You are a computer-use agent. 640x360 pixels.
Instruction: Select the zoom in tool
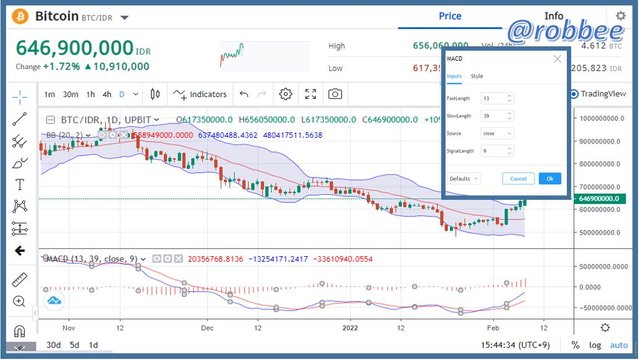pos(19,302)
